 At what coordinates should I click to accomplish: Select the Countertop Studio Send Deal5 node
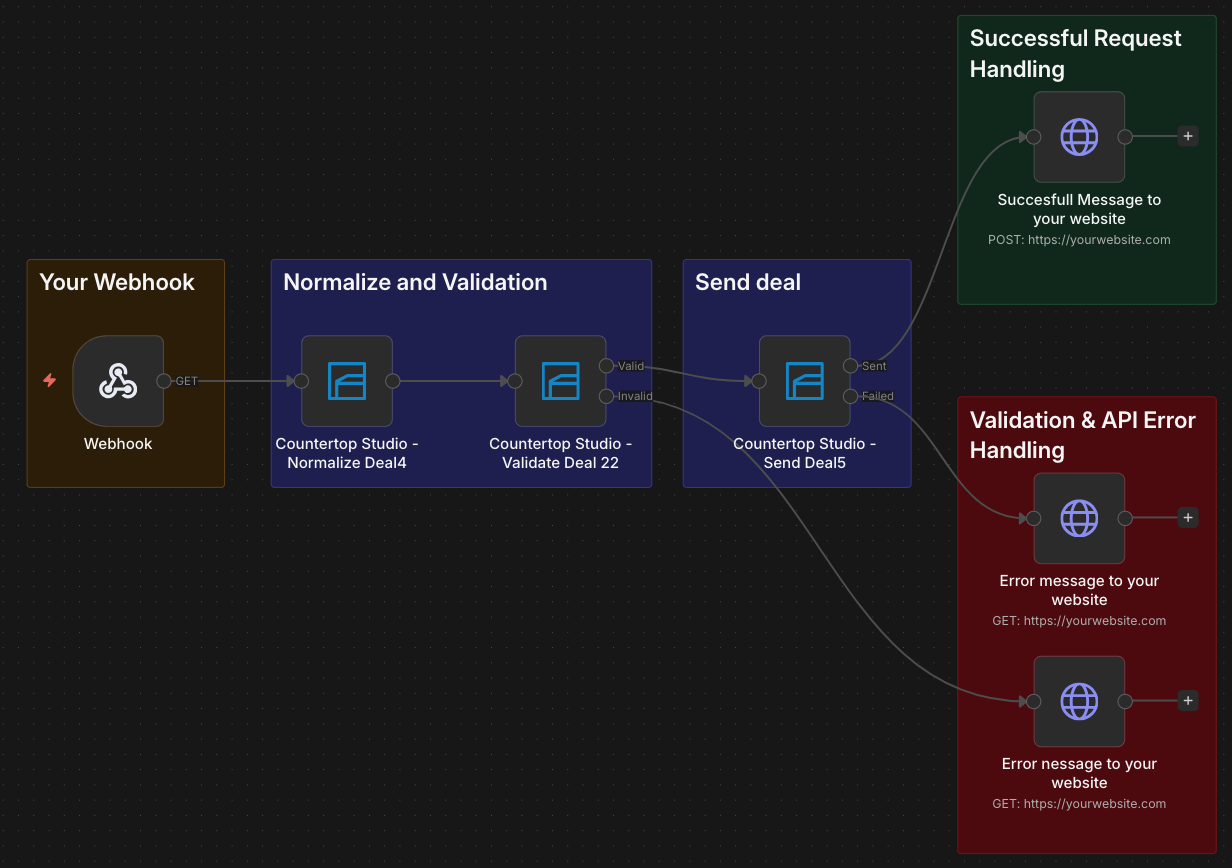[804, 381]
